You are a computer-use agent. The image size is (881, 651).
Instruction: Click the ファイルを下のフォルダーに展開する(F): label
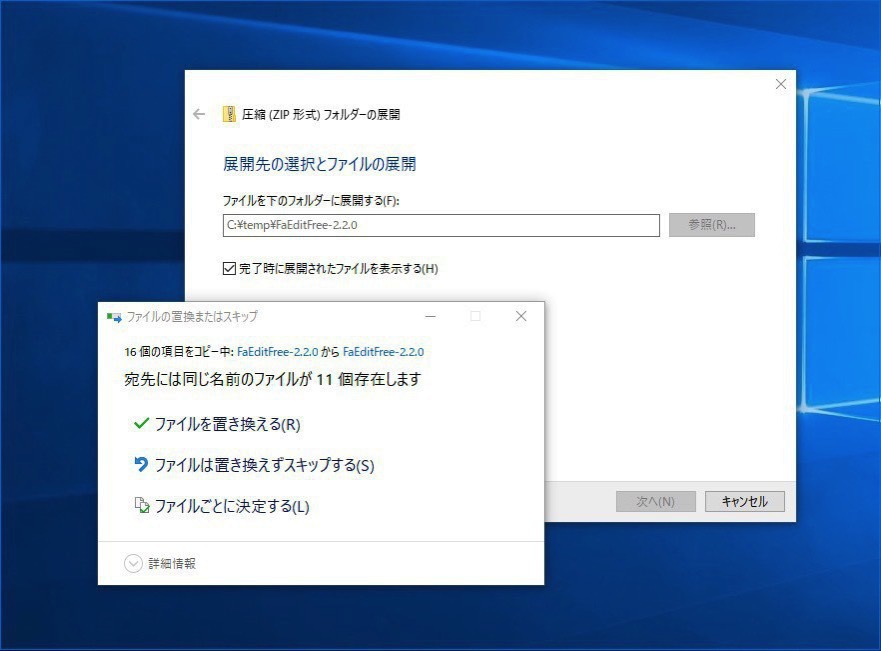(311, 201)
